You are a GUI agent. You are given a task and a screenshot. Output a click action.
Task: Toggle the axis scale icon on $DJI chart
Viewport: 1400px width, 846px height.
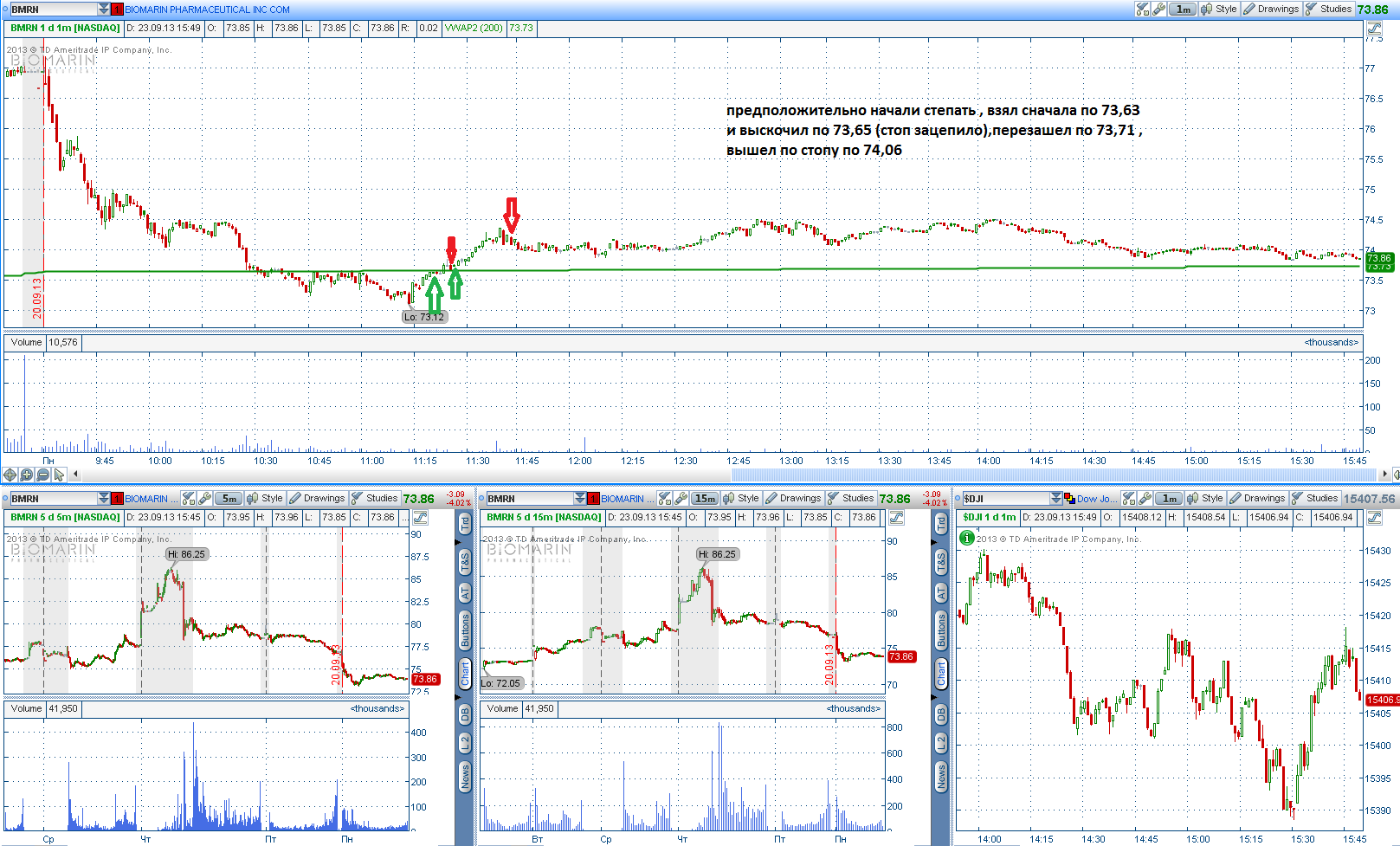[x=1374, y=518]
